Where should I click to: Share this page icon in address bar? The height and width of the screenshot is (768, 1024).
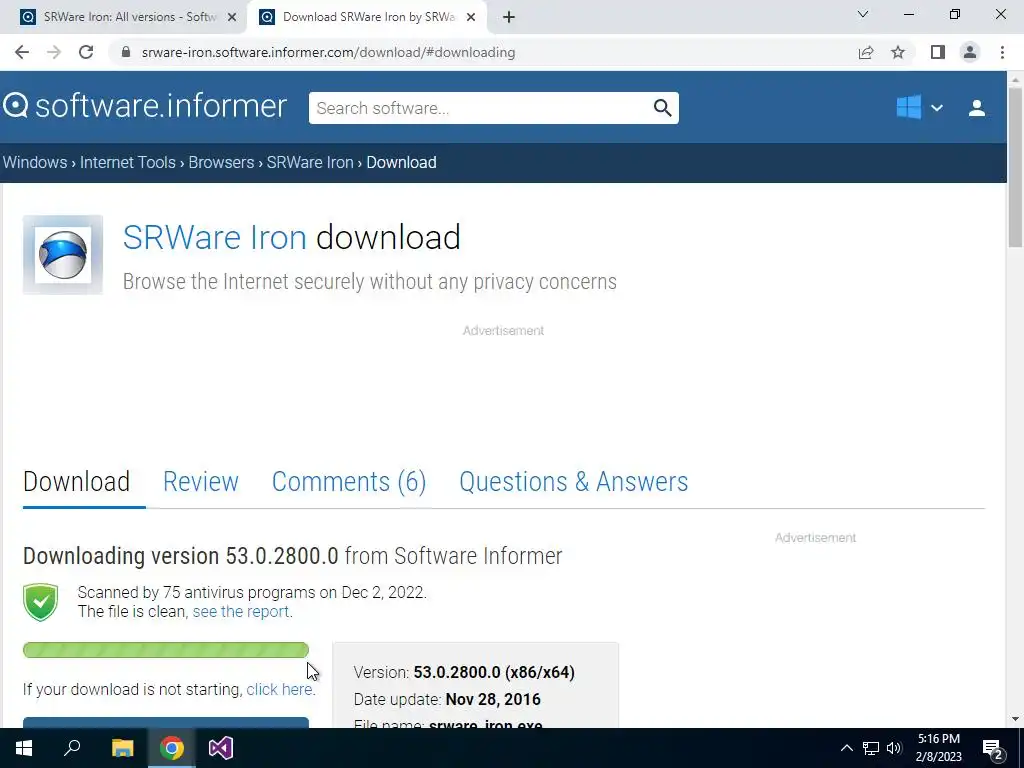(866, 52)
